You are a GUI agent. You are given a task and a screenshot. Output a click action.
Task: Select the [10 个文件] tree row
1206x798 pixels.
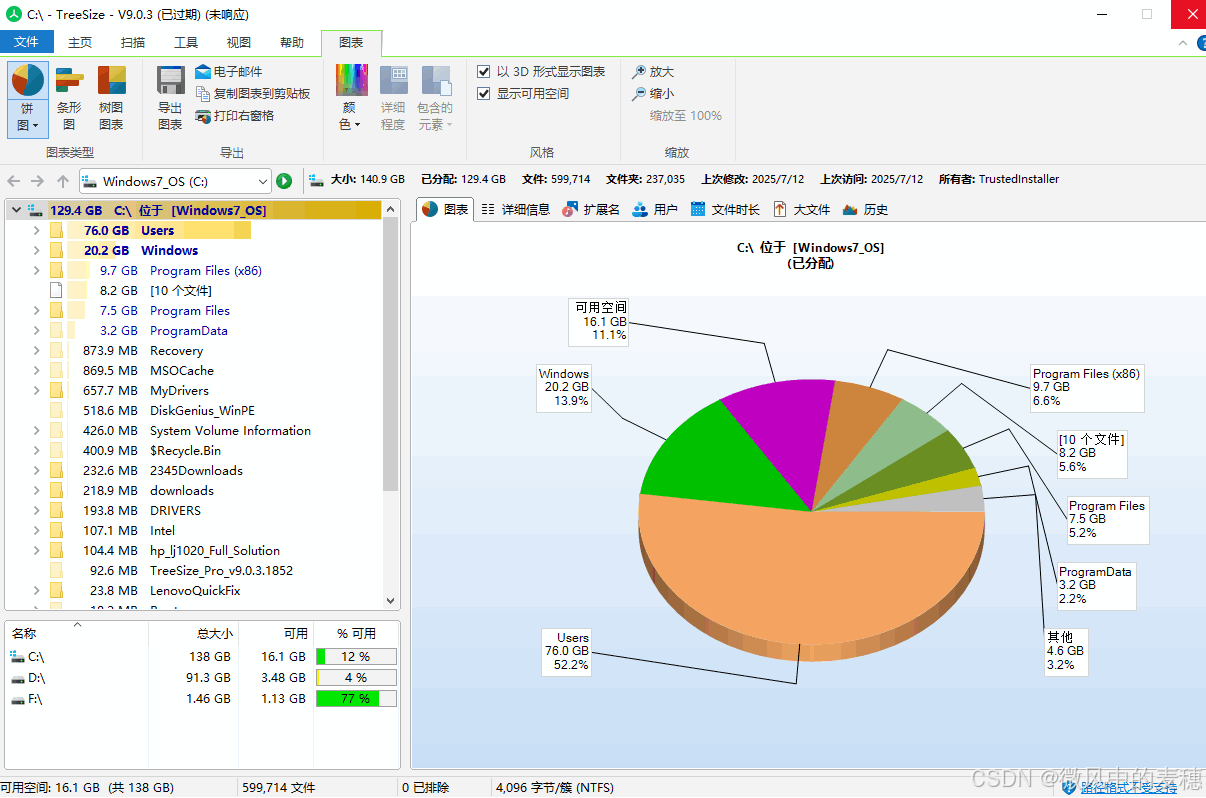[x=193, y=291]
